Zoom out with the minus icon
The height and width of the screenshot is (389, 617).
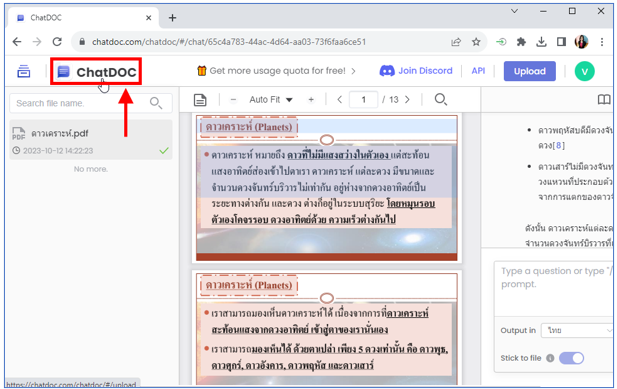pyautogui.click(x=233, y=100)
